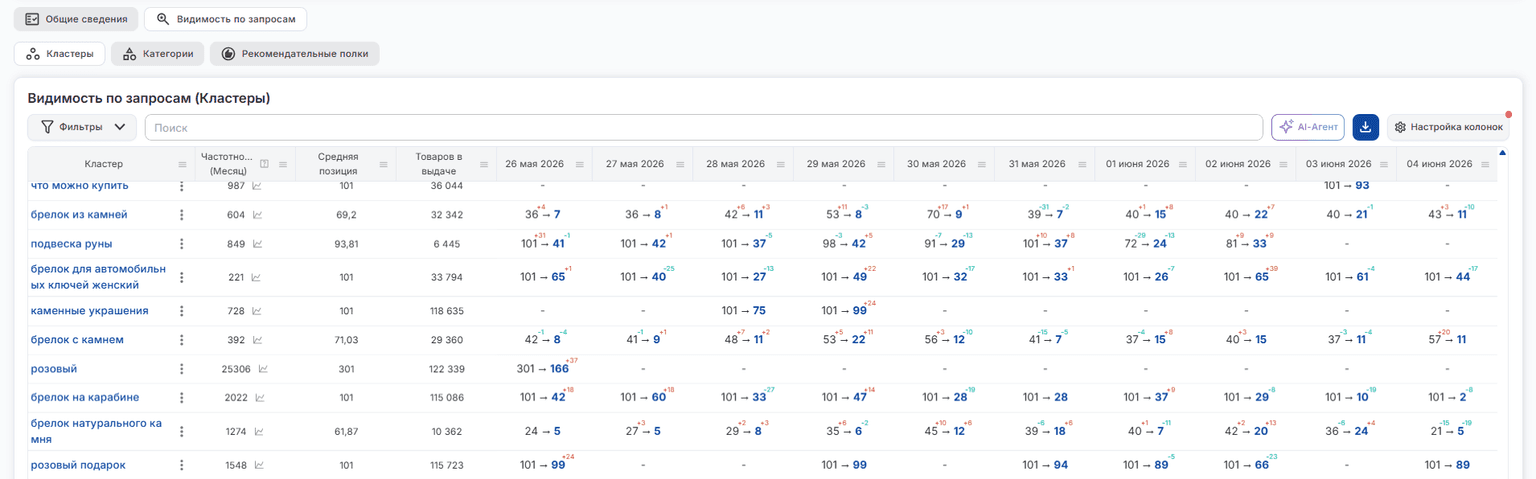Open Настройка колонок settings
The image size is (1536, 479).
tap(1448, 127)
